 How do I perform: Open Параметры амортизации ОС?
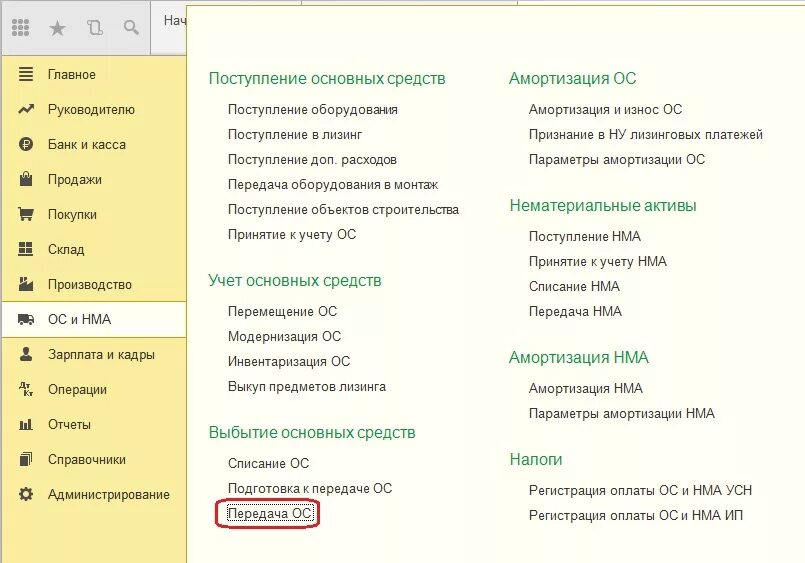click(617, 160)
